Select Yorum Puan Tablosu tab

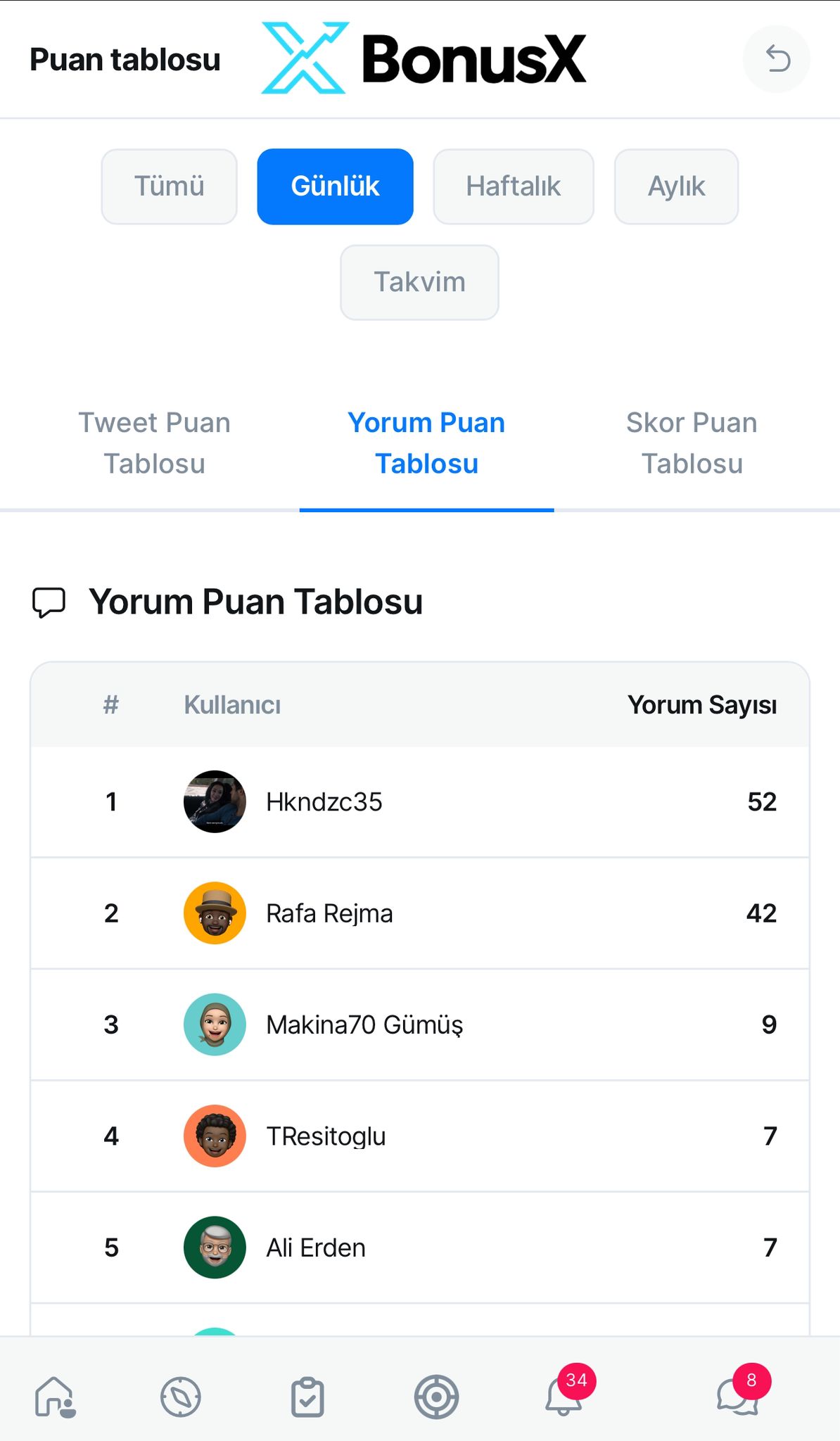click(426, 443)
